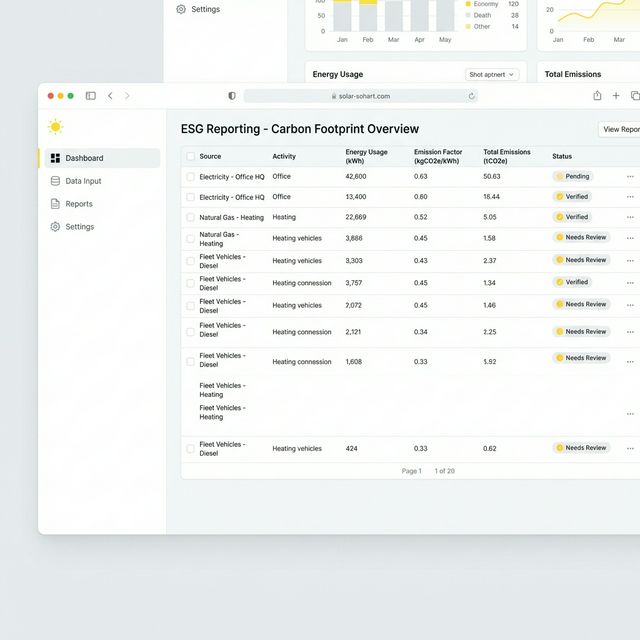Click the sun logo in the sidebar

pyautogui.click(x=56, y=127)
